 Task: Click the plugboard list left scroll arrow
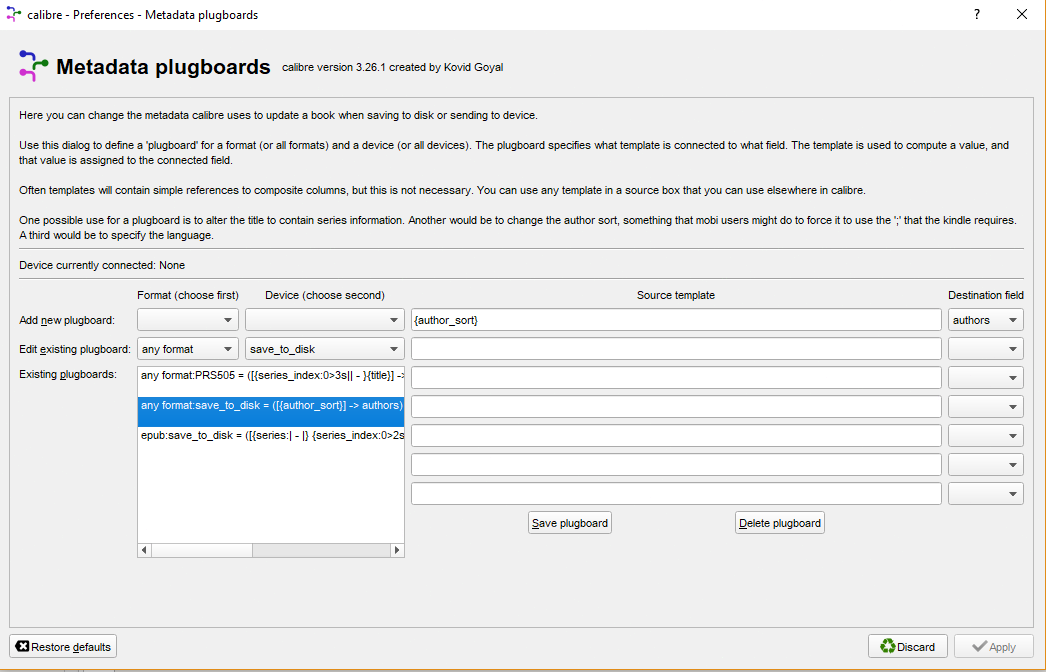coord(145,551)
